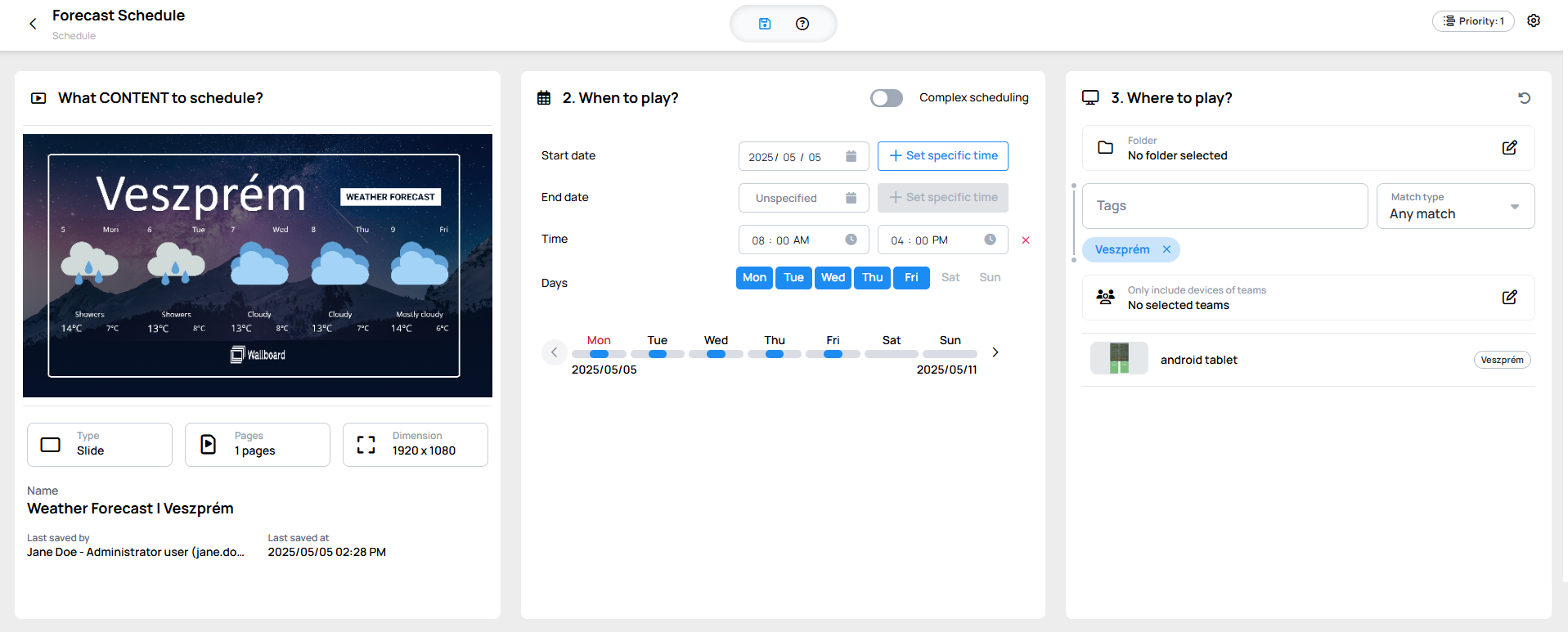The image size is (1568, 632).
Task: Enable the Sun day button
Action: 990,278
